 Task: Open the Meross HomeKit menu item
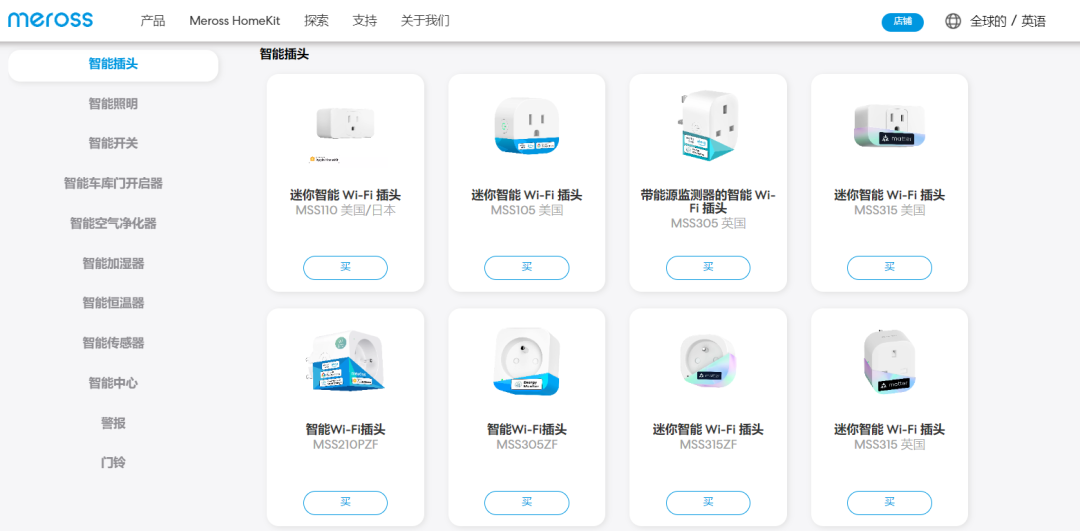(235, 21)
